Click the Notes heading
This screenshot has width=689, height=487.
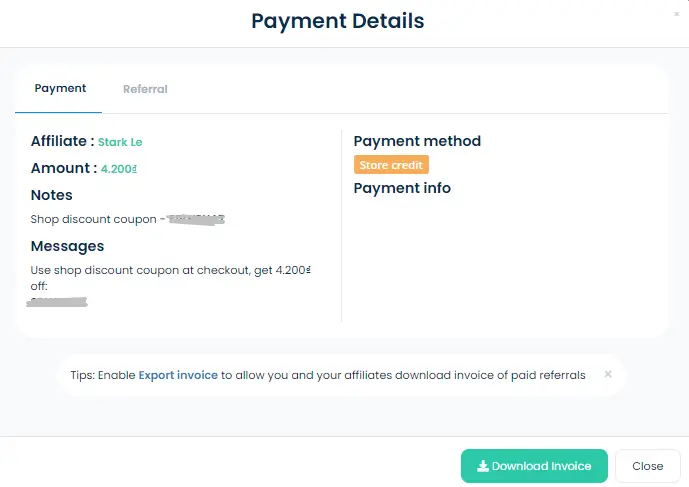point(52,195)
